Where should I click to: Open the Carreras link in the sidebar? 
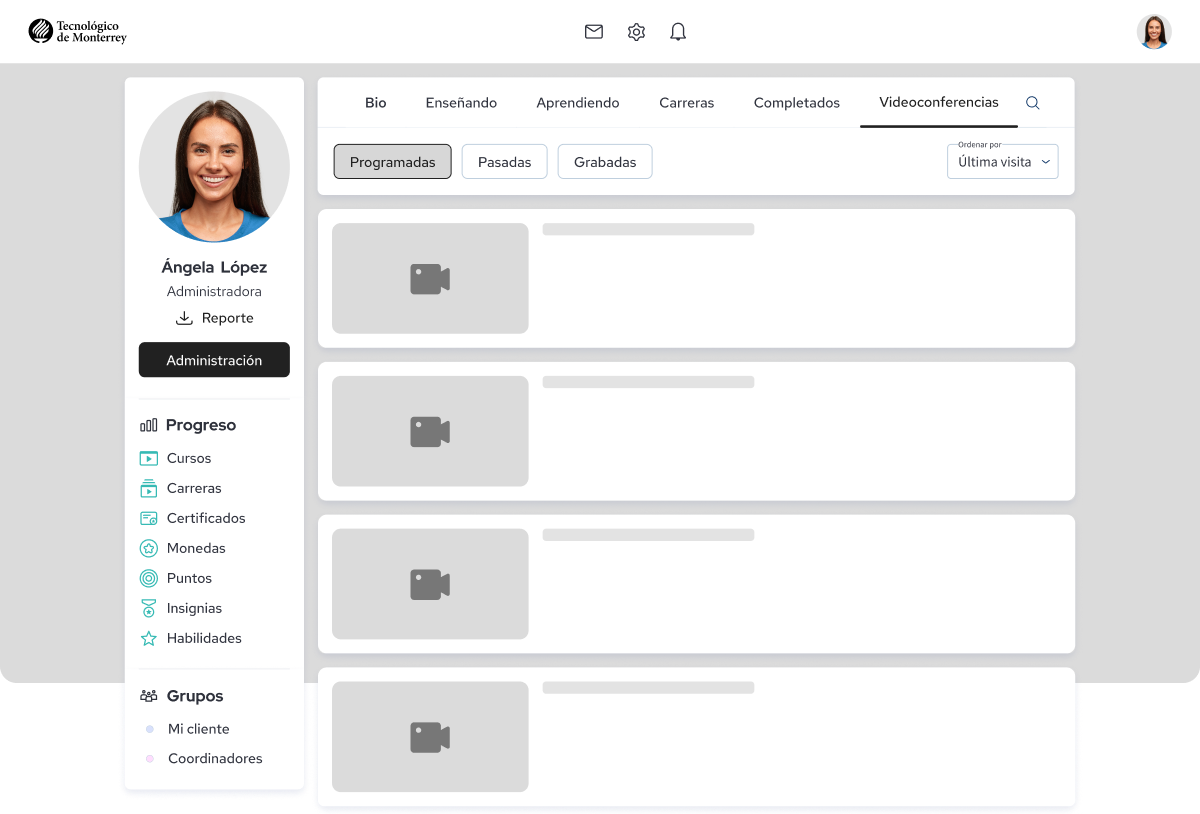(194, 488)
